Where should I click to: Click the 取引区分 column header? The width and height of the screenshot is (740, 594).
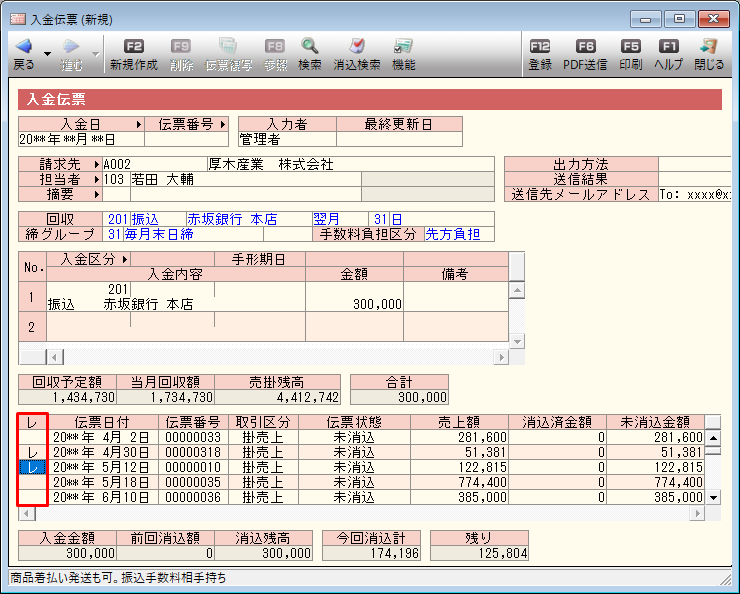point(263,422)
